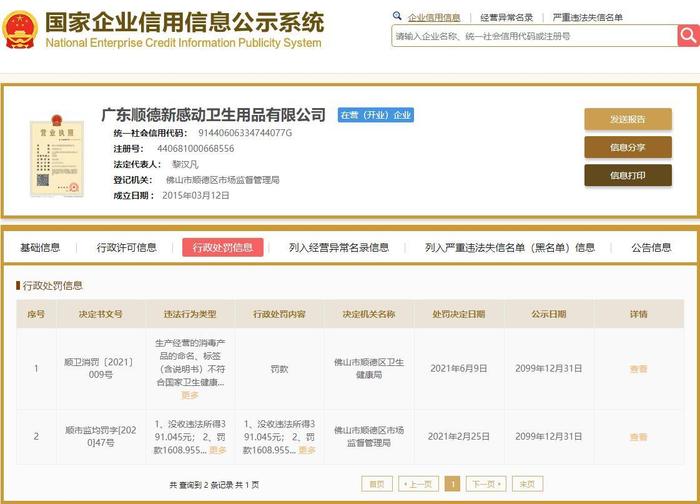
Task: Click the site title 国家企业信用信息公示系统
Action: click(184, 22)
